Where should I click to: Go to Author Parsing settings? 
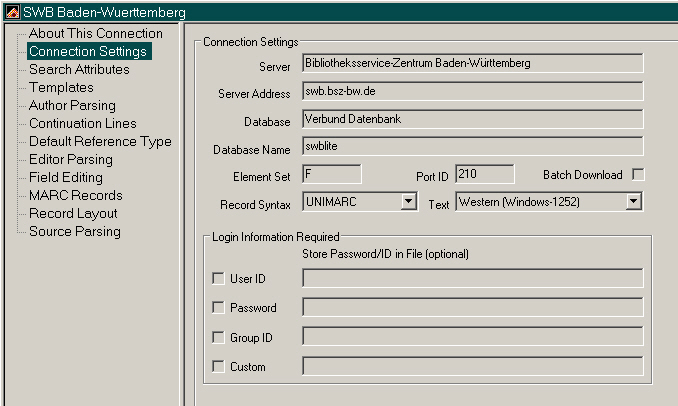tap(72, 105)
